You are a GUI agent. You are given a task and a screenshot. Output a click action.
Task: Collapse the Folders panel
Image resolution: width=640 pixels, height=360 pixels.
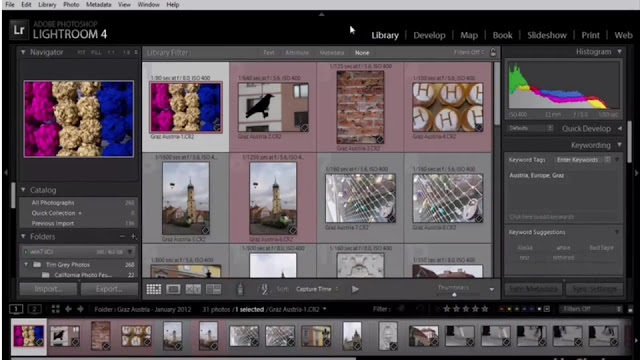click(23, 236)
